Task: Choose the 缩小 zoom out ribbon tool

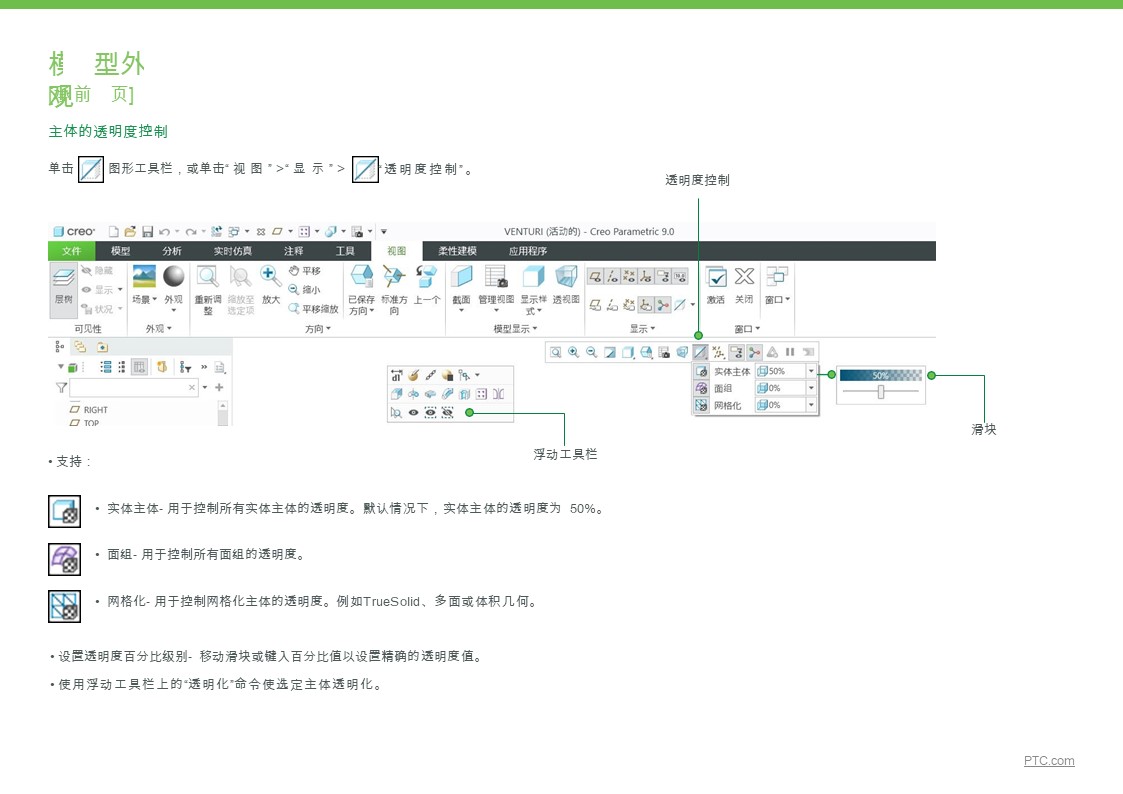Action: (305, 289)
